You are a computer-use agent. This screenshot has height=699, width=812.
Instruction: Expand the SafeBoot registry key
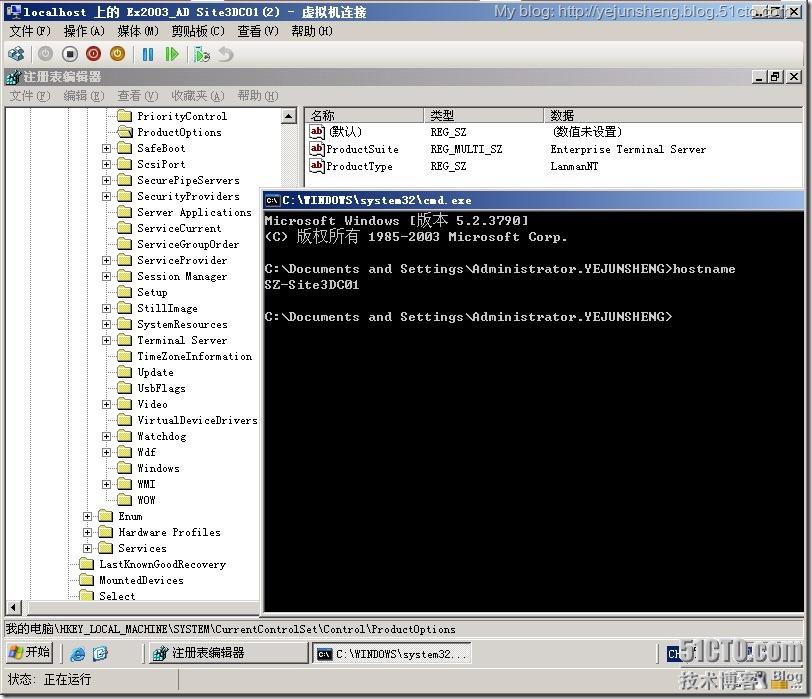[106, 149]
